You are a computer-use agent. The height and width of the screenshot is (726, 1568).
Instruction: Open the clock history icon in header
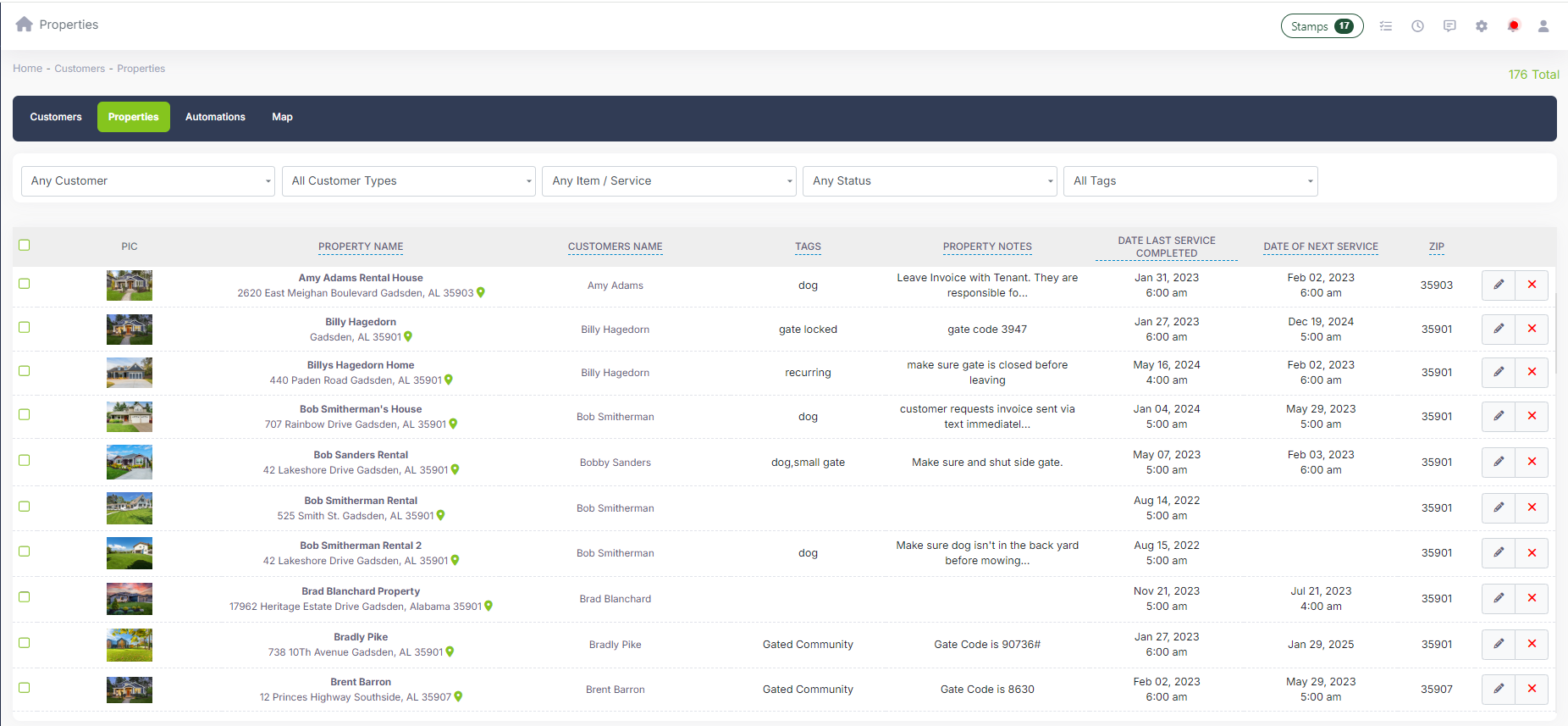pyautogui.click(x=1417, y=26)
